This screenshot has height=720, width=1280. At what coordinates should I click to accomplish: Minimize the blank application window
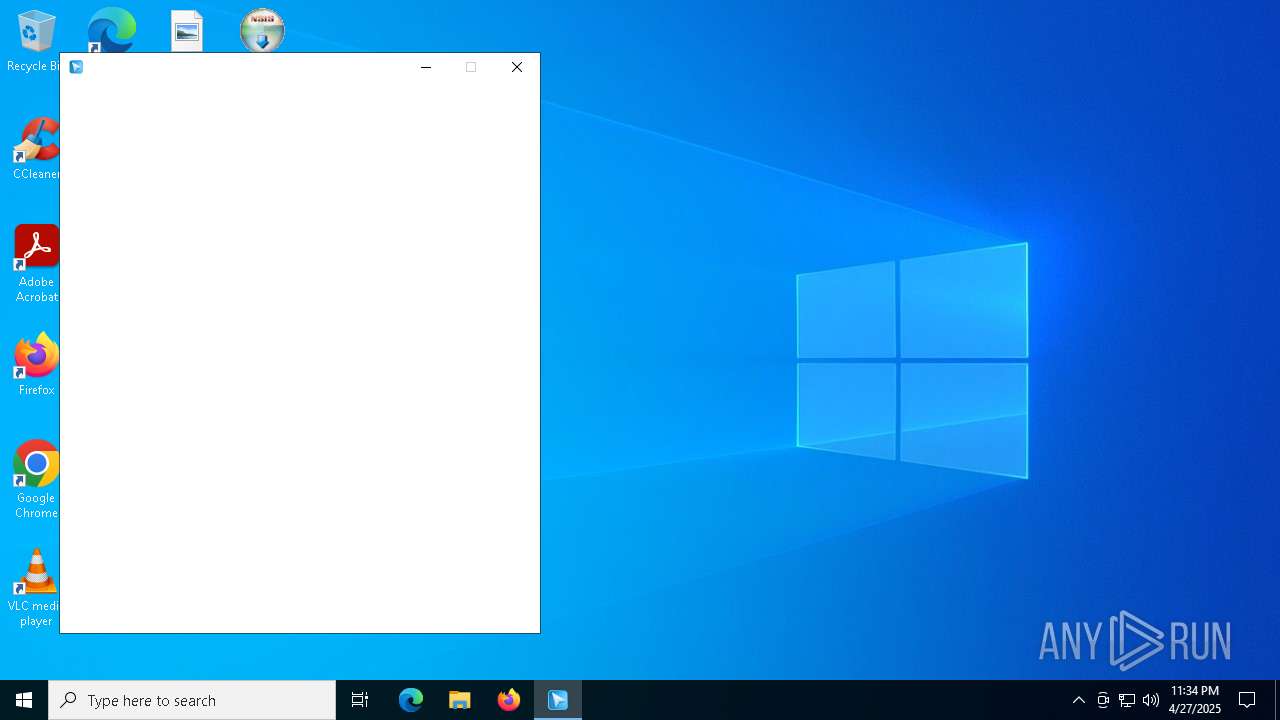pos(426,67)
